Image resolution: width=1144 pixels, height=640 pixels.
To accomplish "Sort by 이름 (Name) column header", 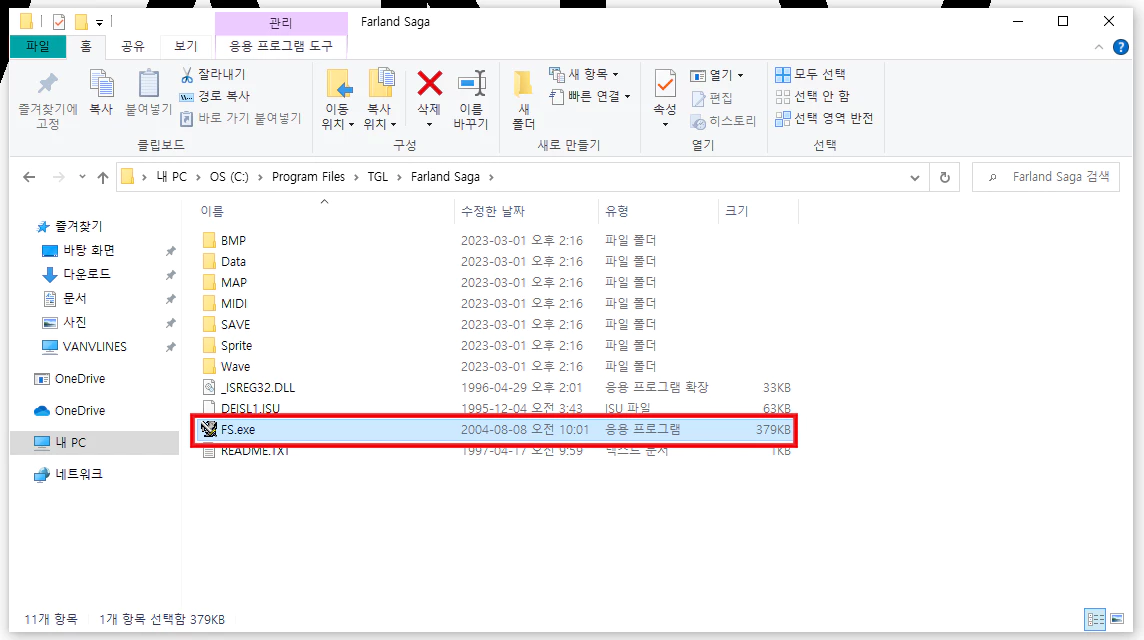I will point(325,211).
